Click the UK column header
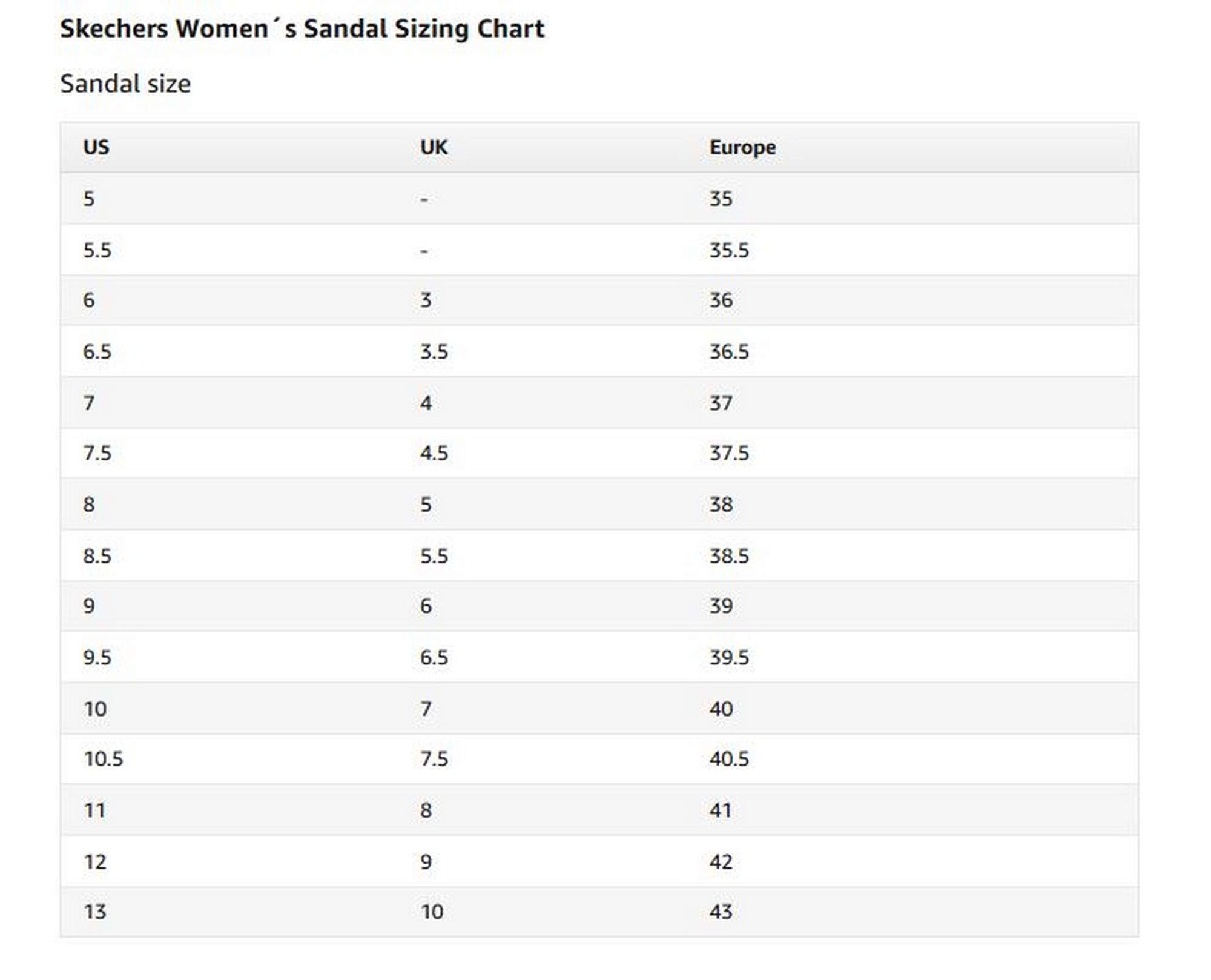1211x980 pixels. pyautogui.click(x=434, y=147)
